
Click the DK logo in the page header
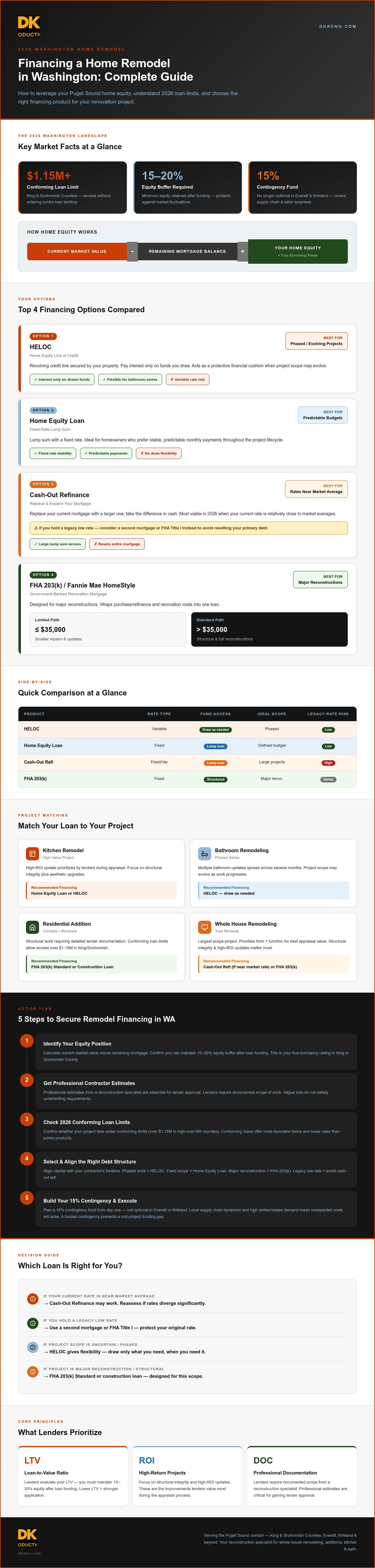coord(28,26)
